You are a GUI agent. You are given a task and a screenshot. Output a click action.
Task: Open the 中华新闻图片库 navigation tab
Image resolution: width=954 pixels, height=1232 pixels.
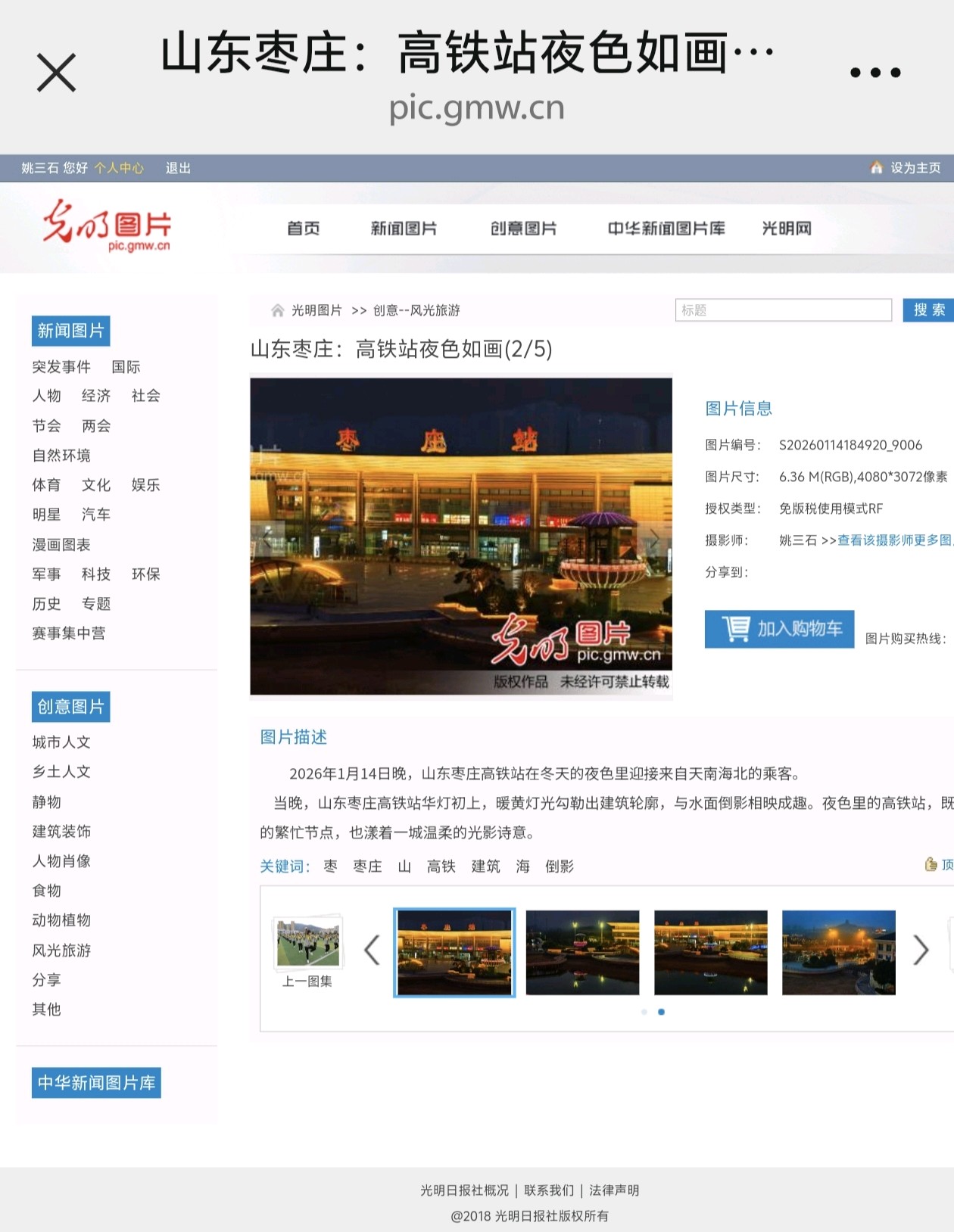666,229
